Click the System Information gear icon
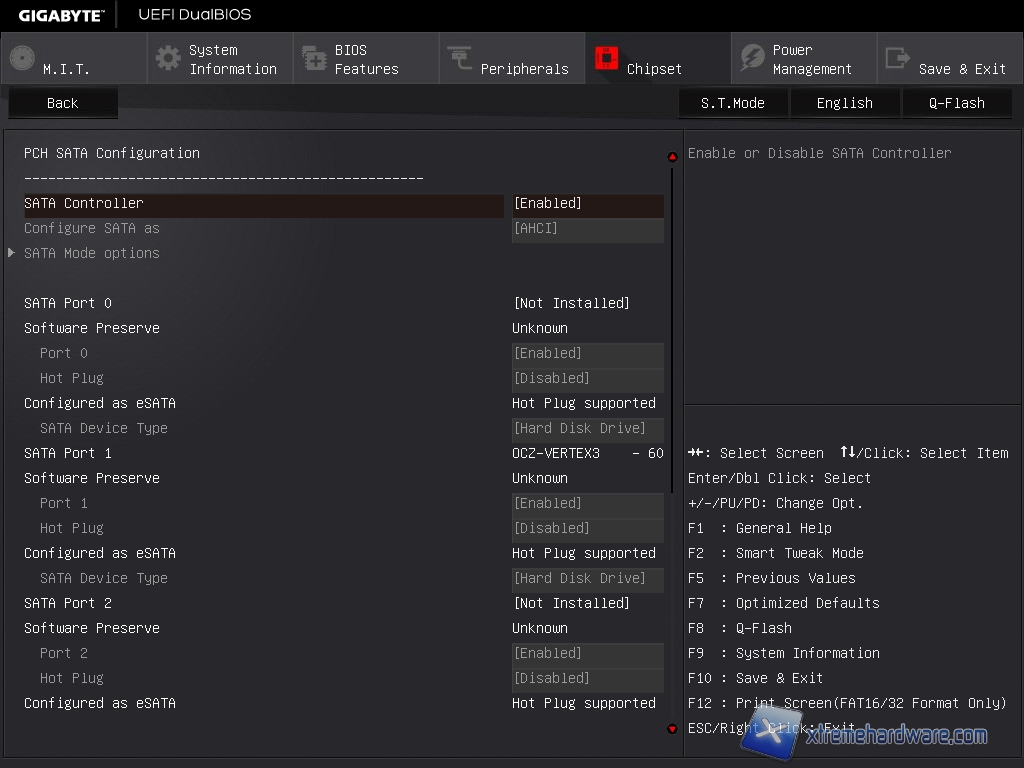The width and height of the screenshot is (1024, 768). point(169,58)
